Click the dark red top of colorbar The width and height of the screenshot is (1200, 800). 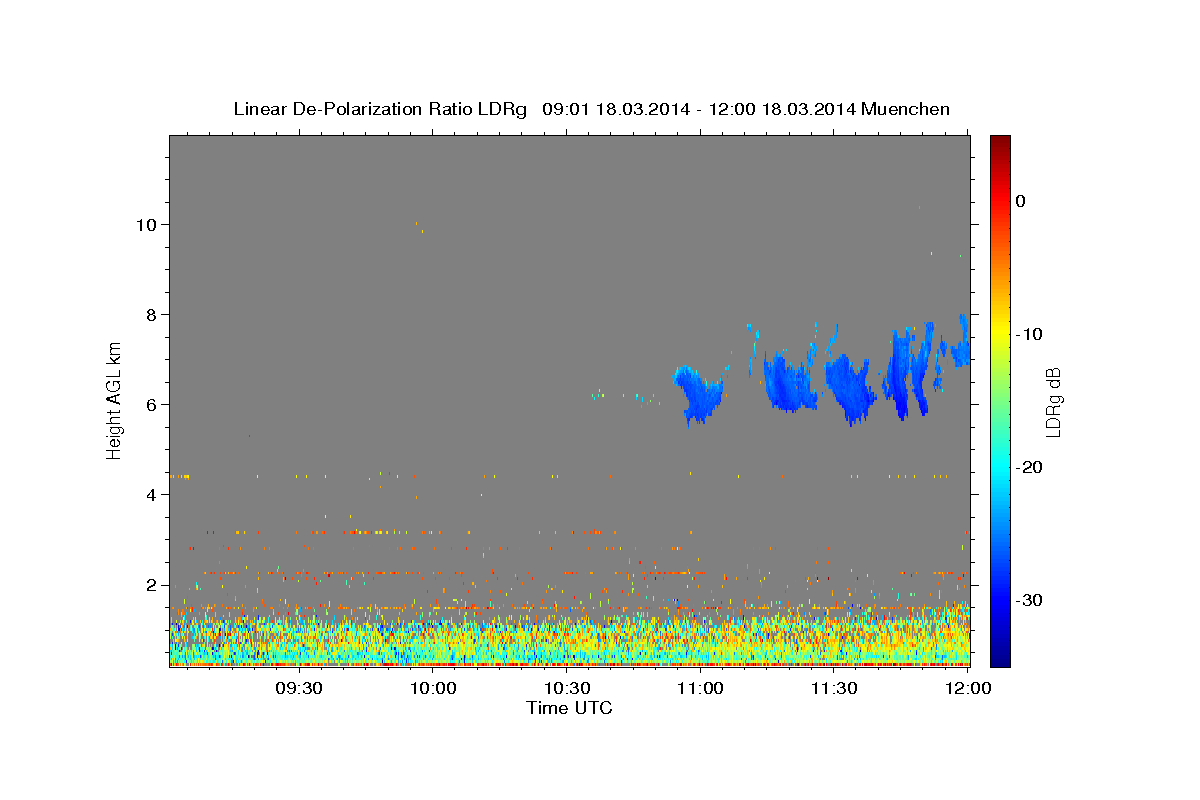[x=1000, y=143]
